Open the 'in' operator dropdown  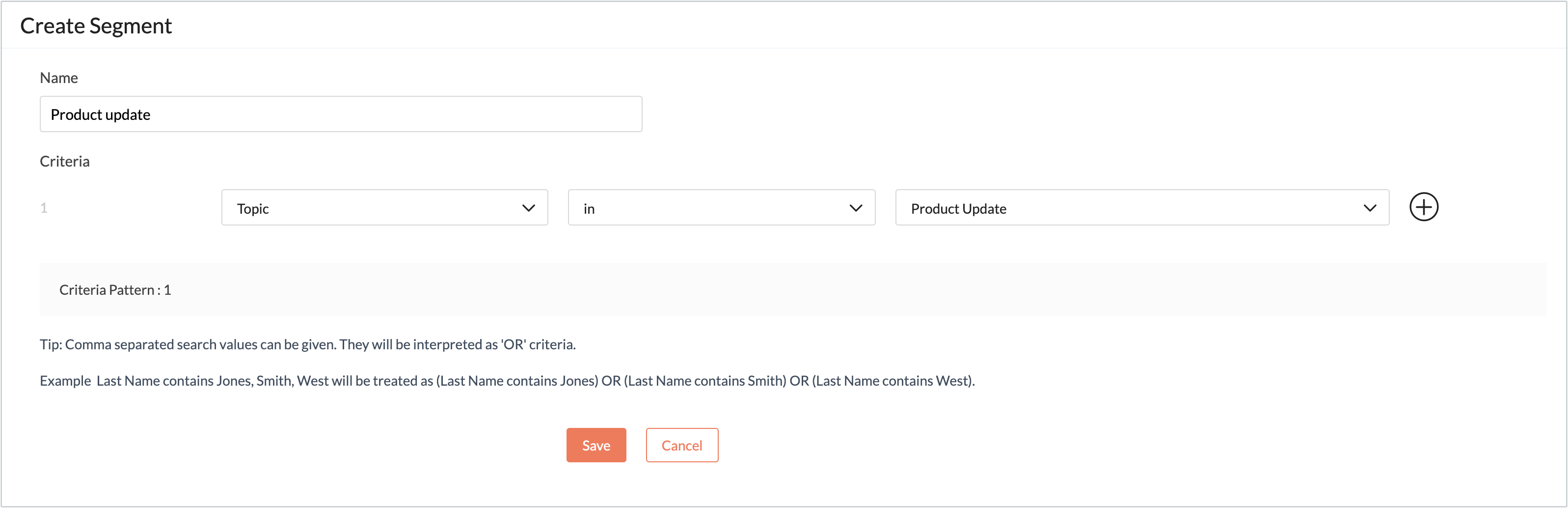(x=721, y=208)
